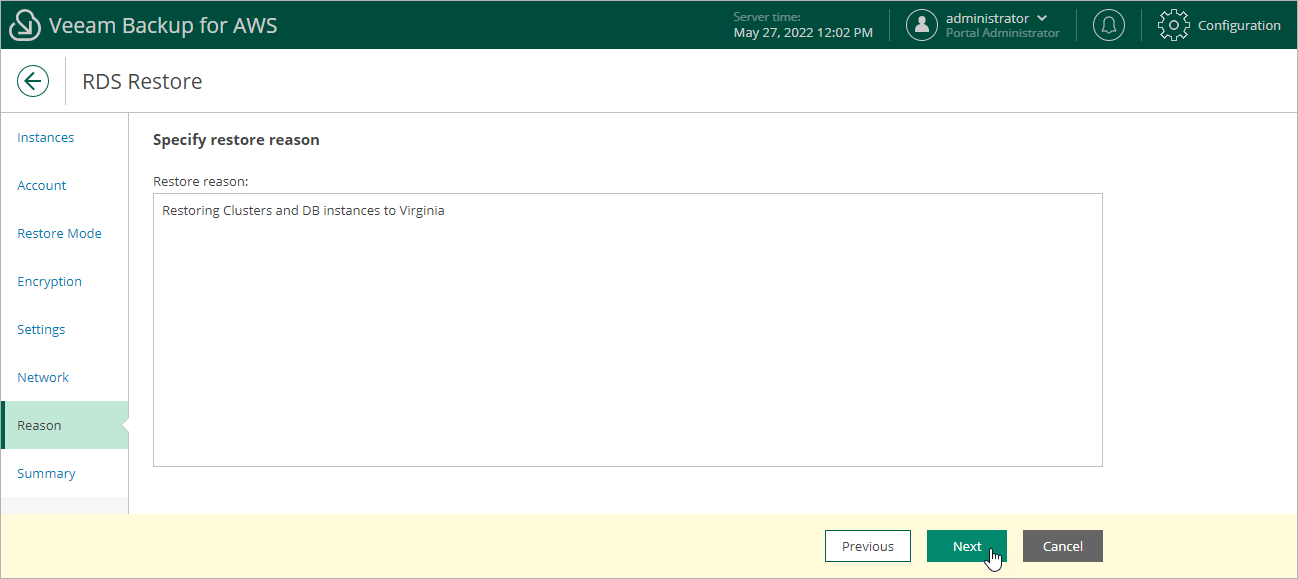Screen dimensions: 1298x579
Task: Open the Account wizard step
Action: [x=42, y=186]
